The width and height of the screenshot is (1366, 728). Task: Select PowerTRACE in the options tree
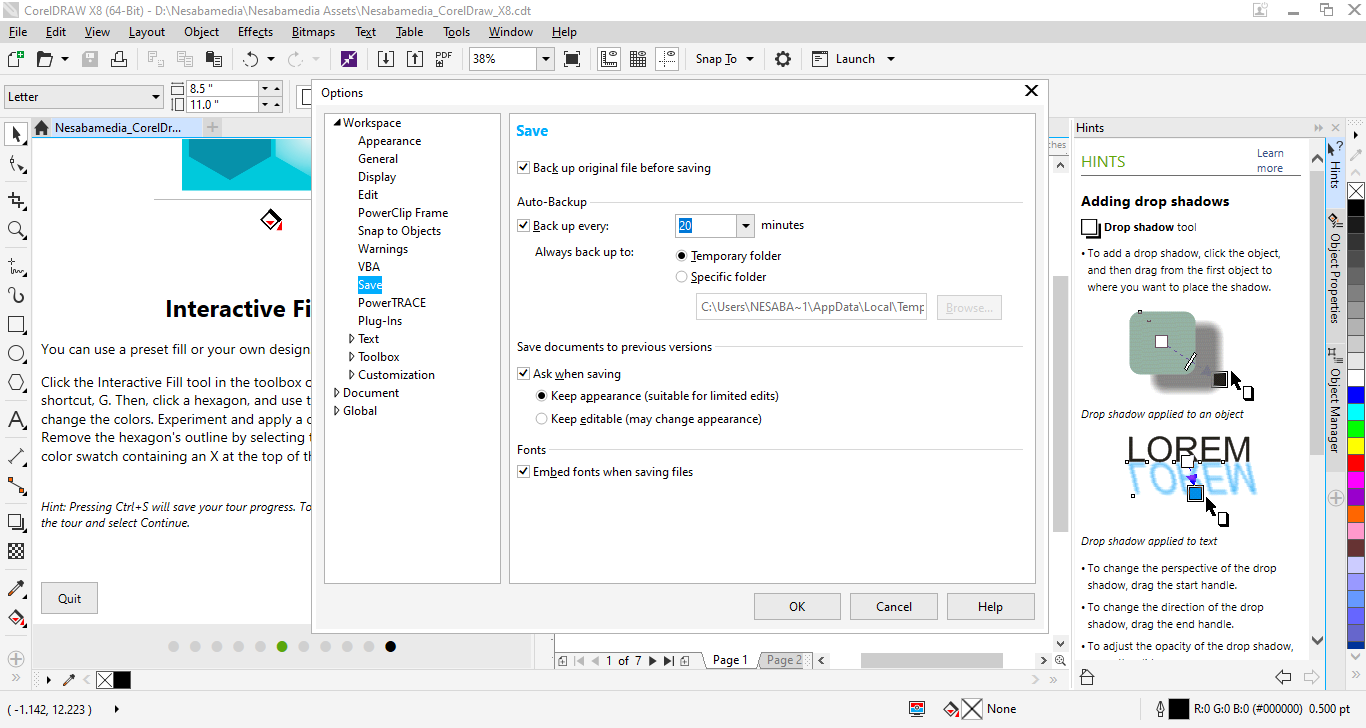click(392, 303)
